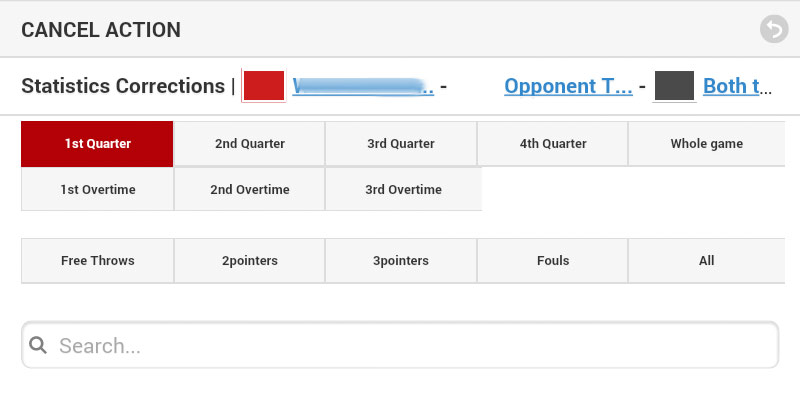Show Whole game statistics

point(706,144)
